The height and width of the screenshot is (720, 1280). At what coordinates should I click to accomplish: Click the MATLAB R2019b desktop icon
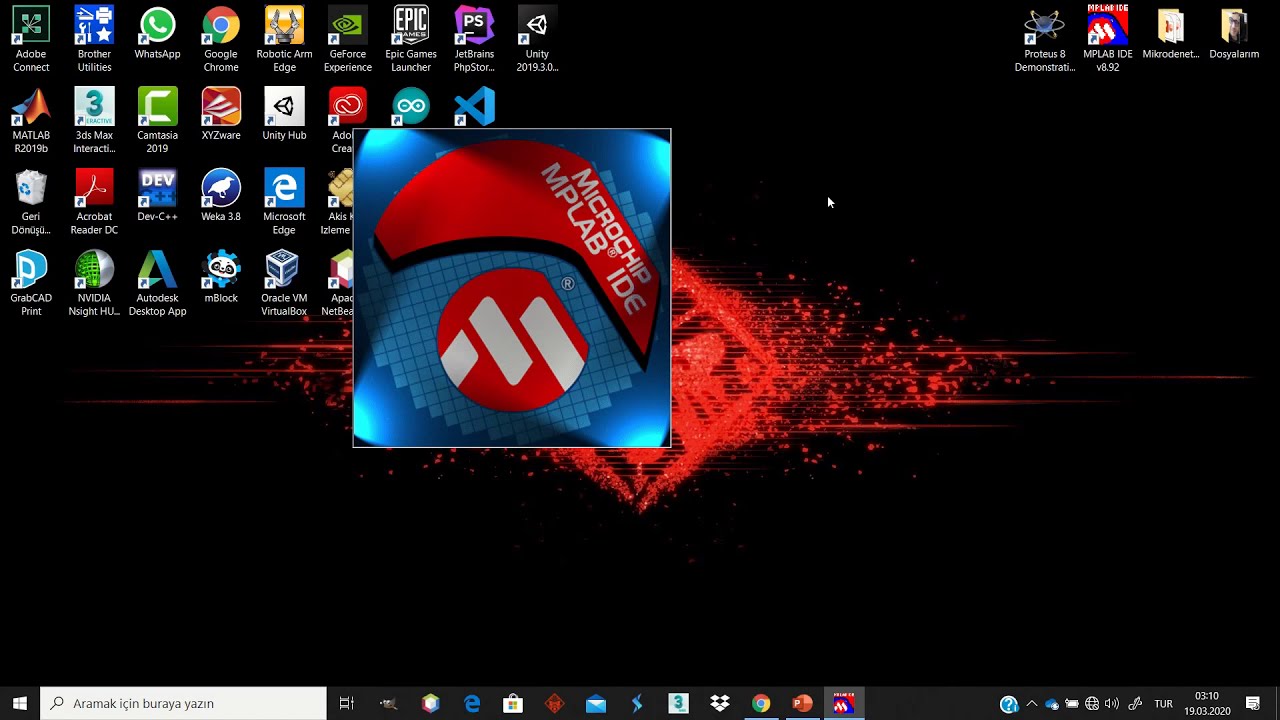(x=31, y=121)
